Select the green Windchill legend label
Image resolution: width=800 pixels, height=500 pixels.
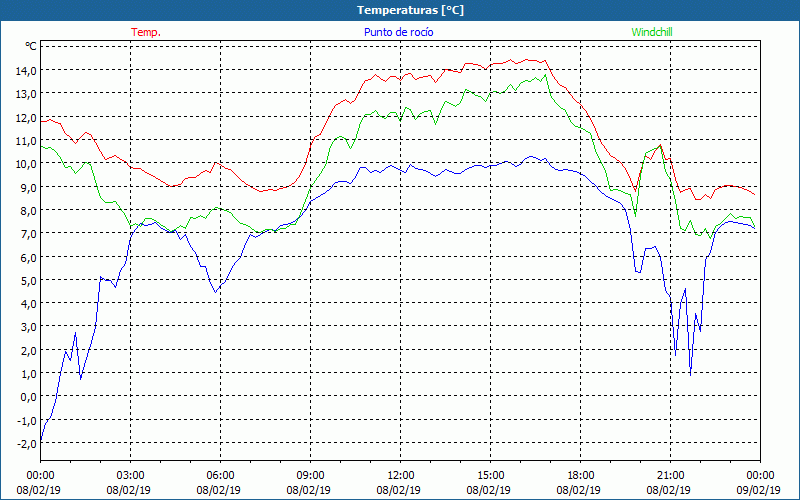click(652, 32)
